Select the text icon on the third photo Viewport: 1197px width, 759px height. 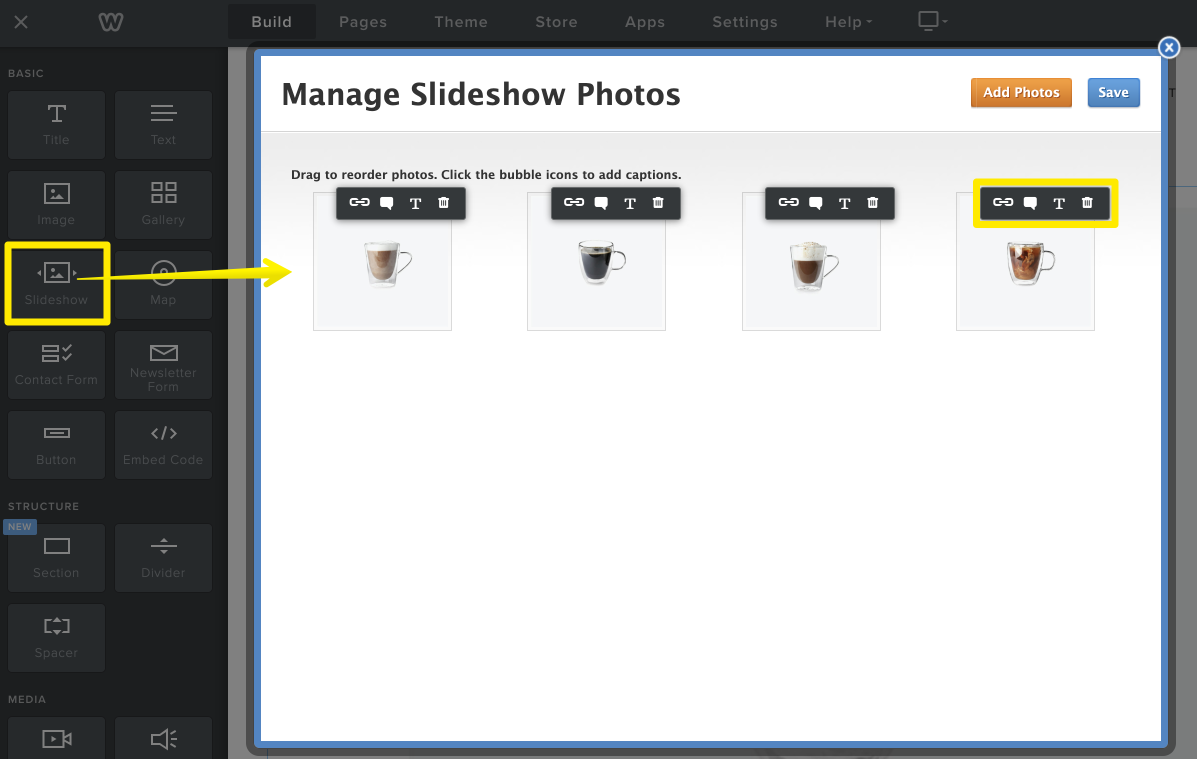click(844, 203)
